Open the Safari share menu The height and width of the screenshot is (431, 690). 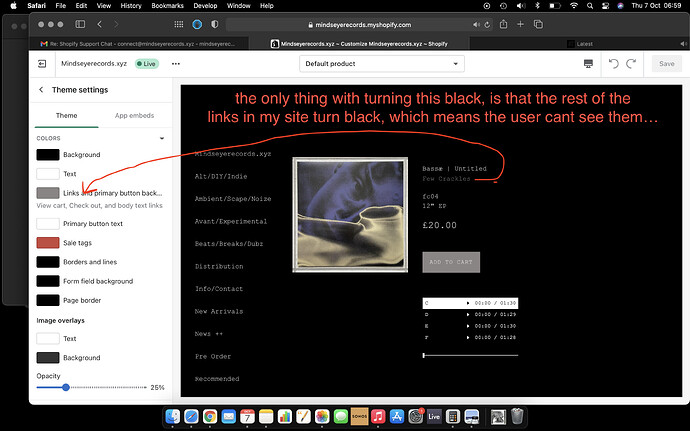tap(503, 24)
